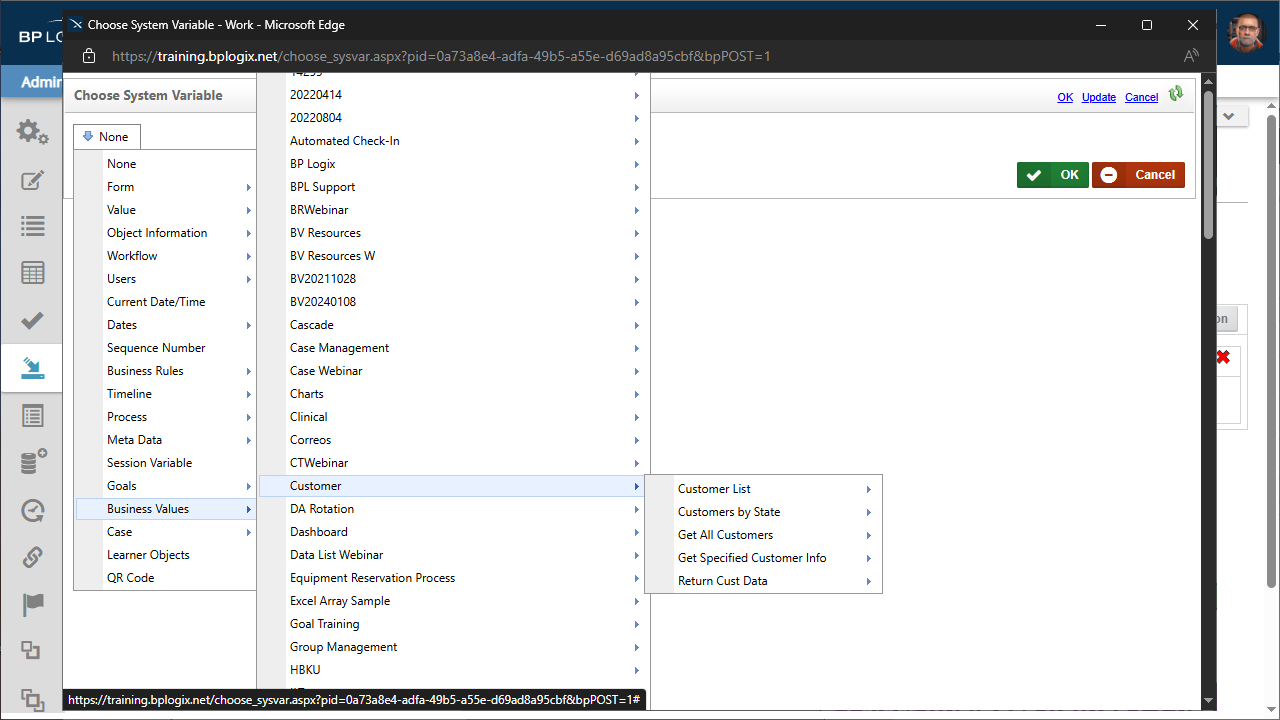Open the Dates menu item
Screen dimensions: 1280x720
point(166,325)
